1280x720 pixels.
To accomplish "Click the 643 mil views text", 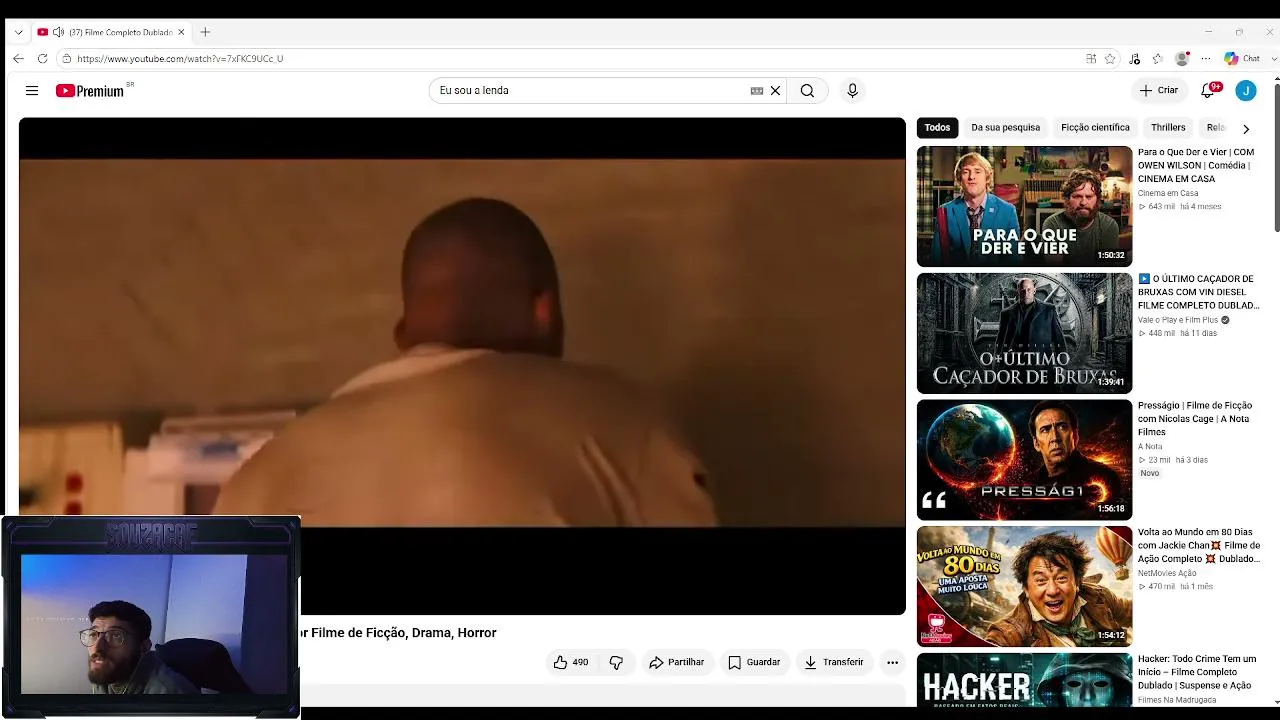I will coord(1161,207).
